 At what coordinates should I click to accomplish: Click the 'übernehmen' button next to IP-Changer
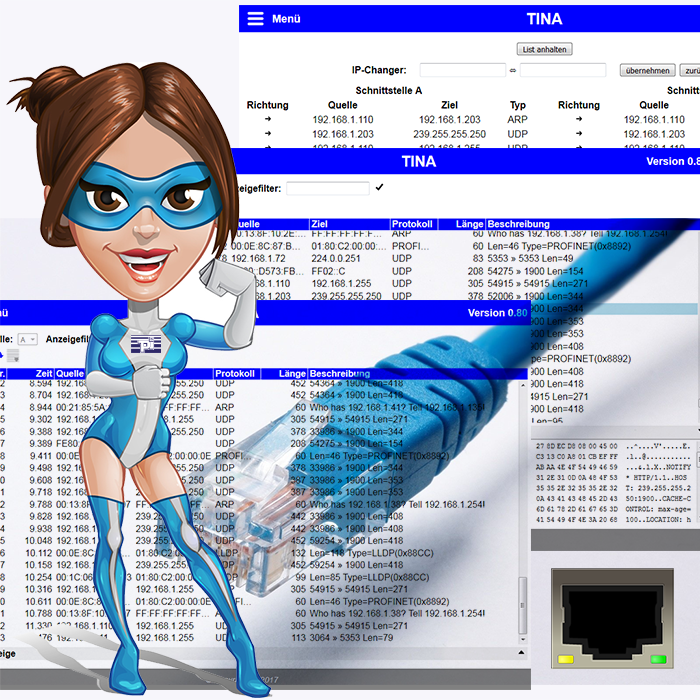[647, 71]
